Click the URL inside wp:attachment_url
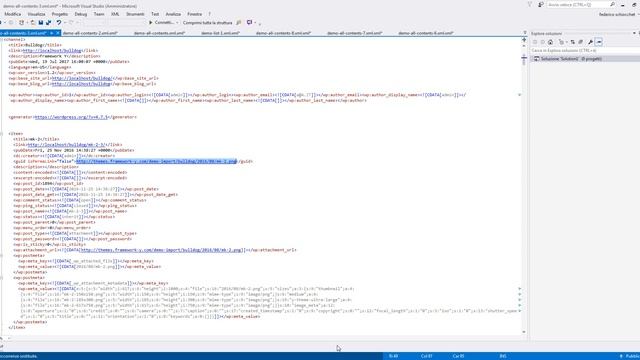 coord(162,250)
